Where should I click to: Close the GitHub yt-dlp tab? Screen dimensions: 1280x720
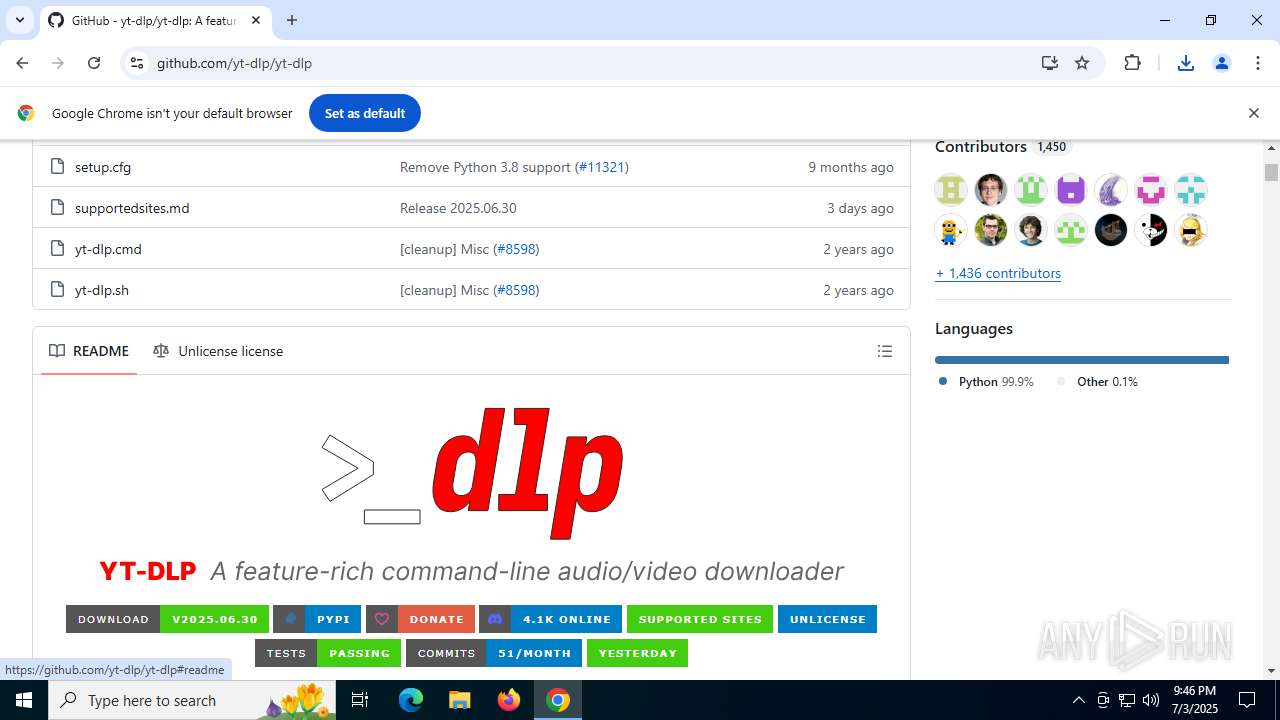[255, 20]
